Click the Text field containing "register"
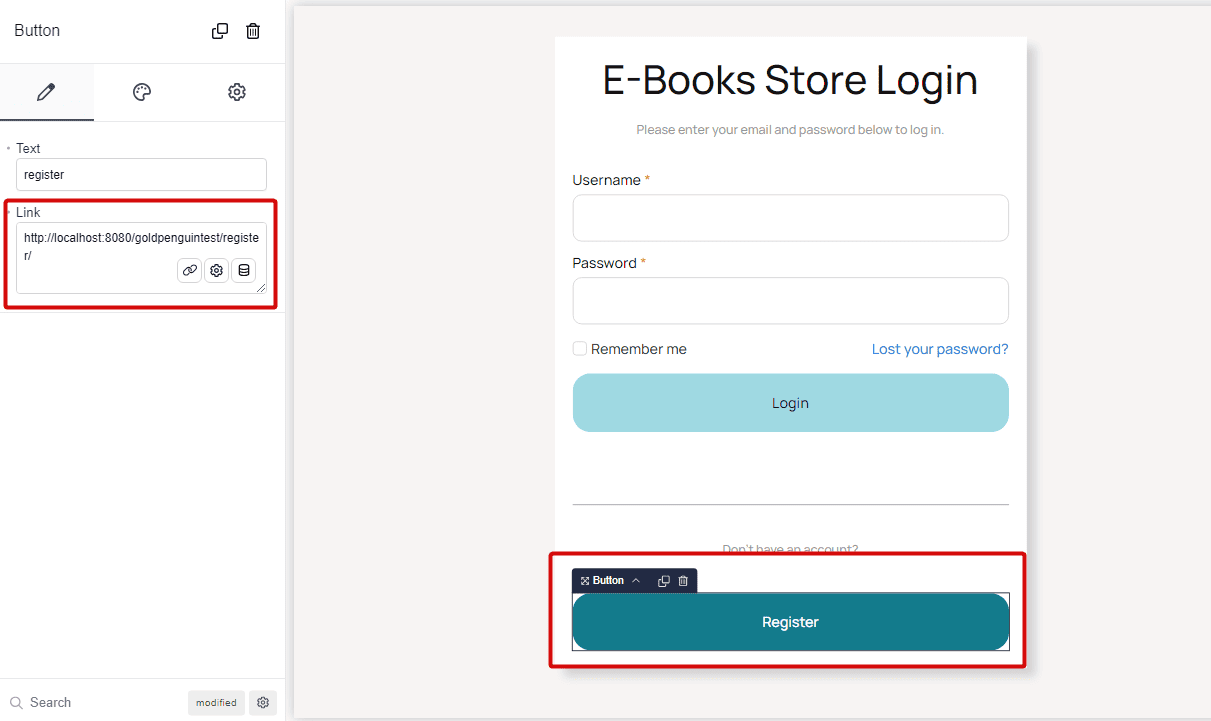 [x=141, y=174]
